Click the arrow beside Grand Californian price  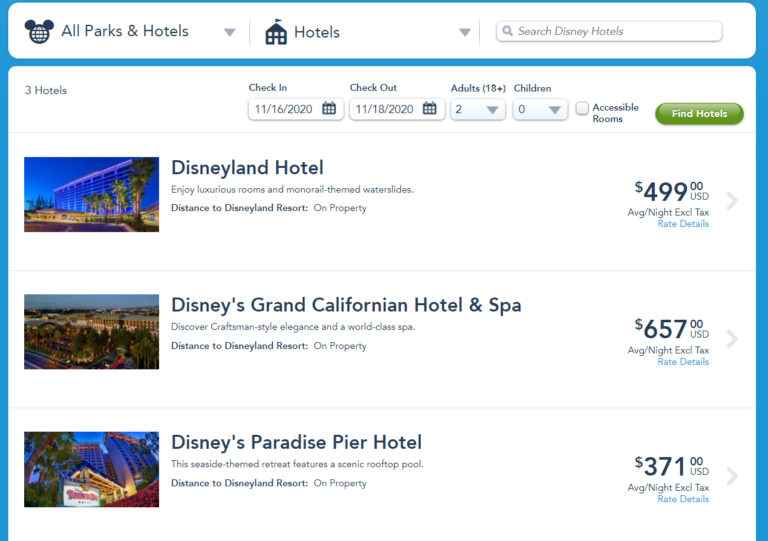732,339
